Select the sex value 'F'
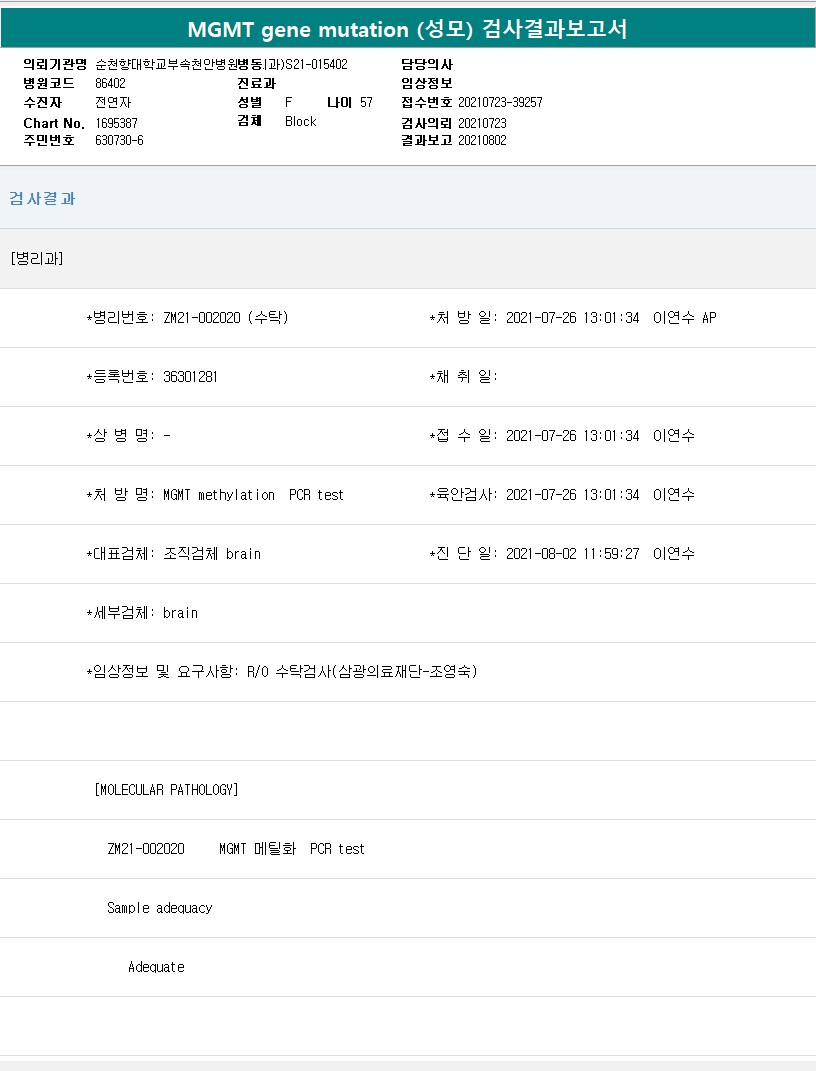This screenshot has width=816, height=1071. tap(288, 102)
